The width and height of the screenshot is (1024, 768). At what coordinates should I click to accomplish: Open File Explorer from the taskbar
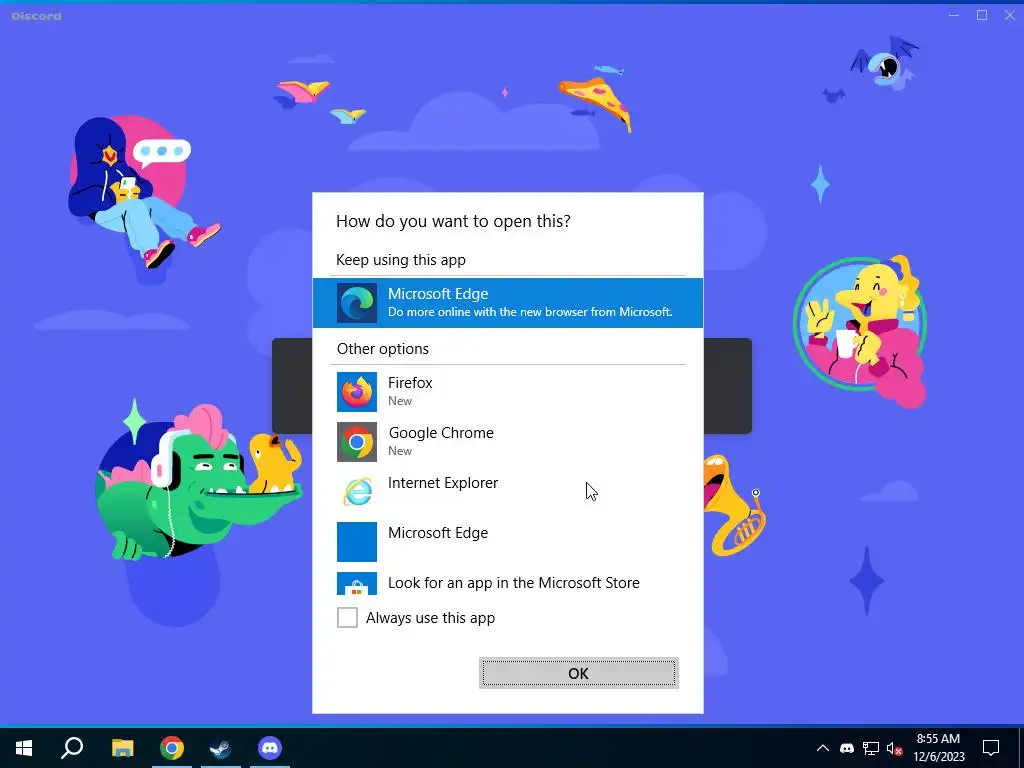pos(122,748)
